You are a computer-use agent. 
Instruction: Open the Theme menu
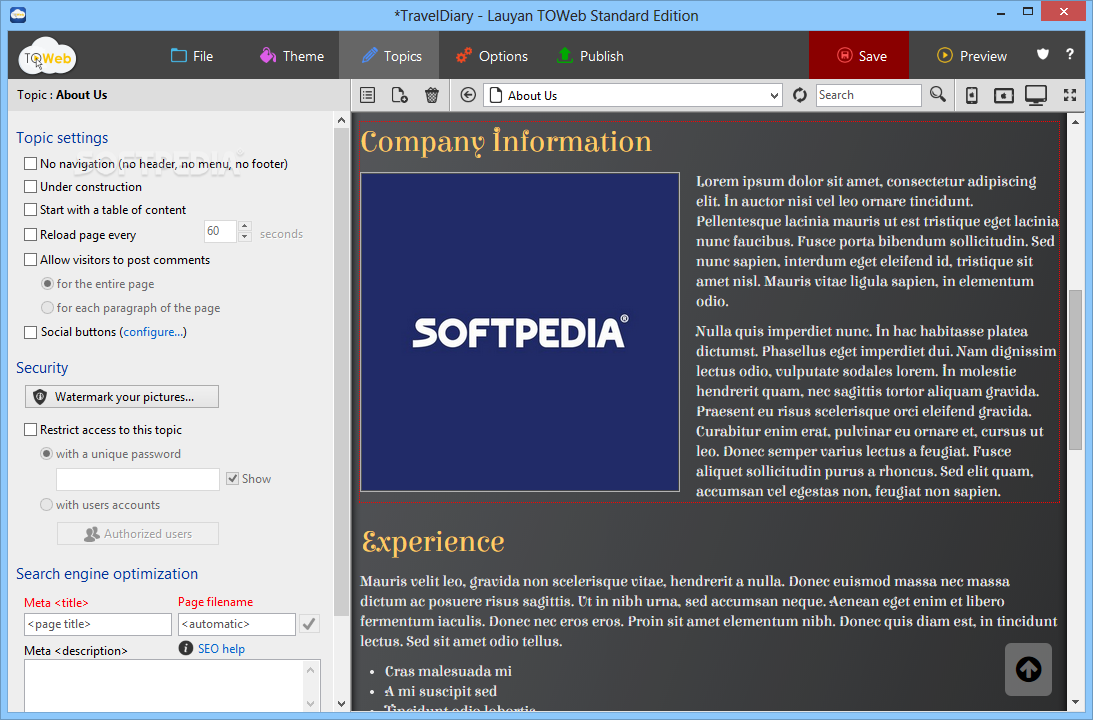[x=292, y=56]
